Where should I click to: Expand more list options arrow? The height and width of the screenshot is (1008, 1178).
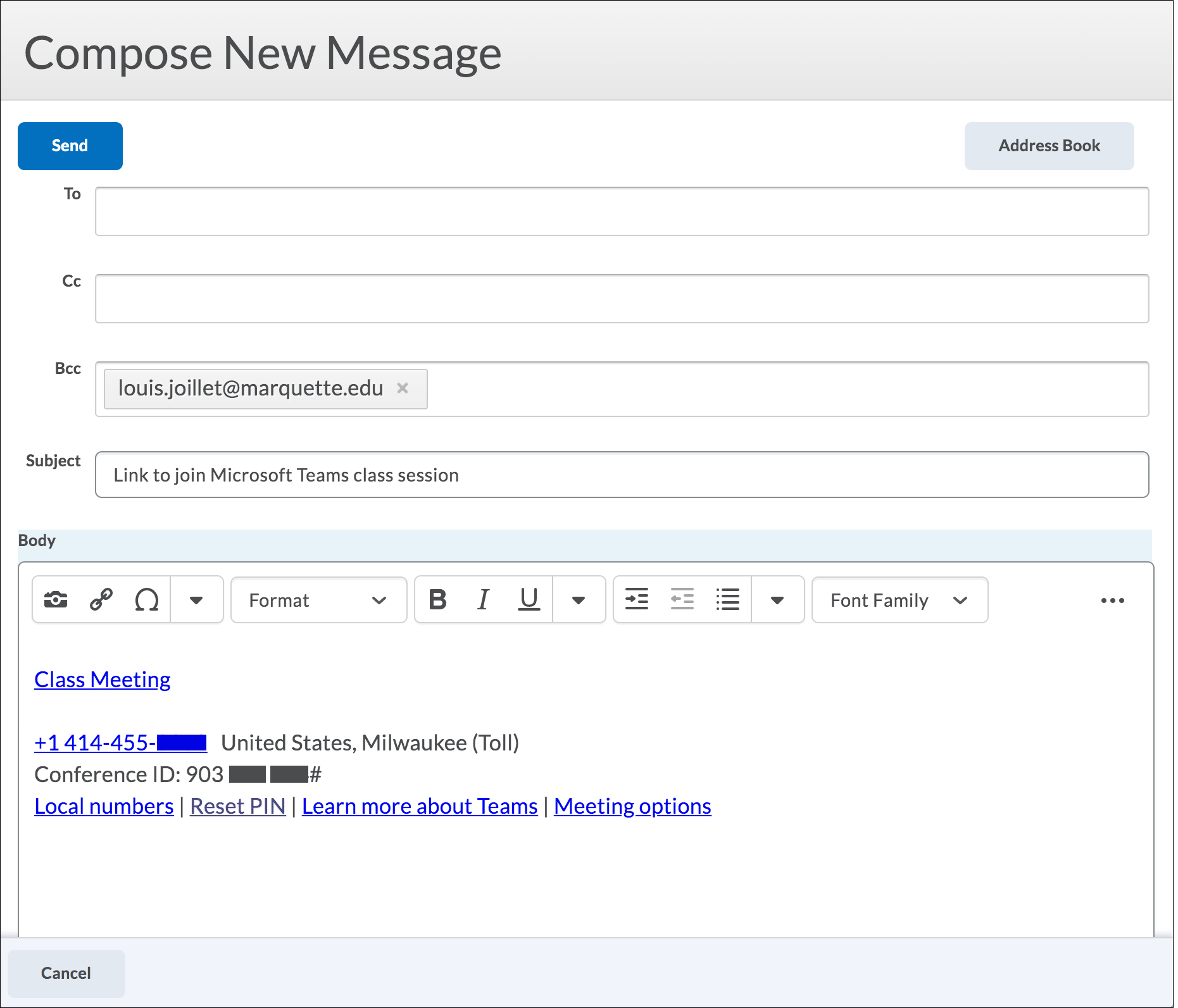[x=777, y=600]
